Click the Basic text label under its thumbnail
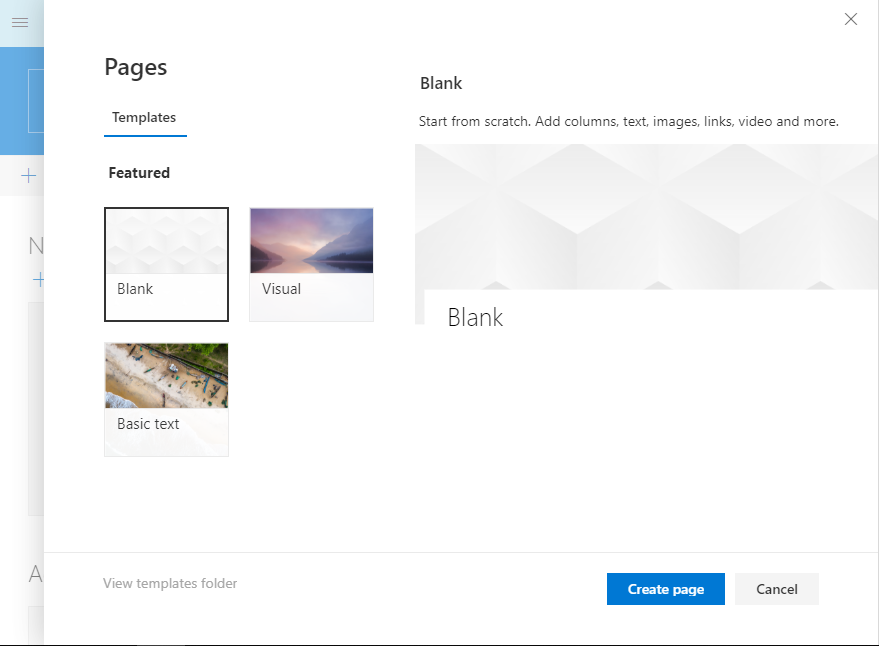This screenshot has height=646, width=879. click(x=147, y=423)
